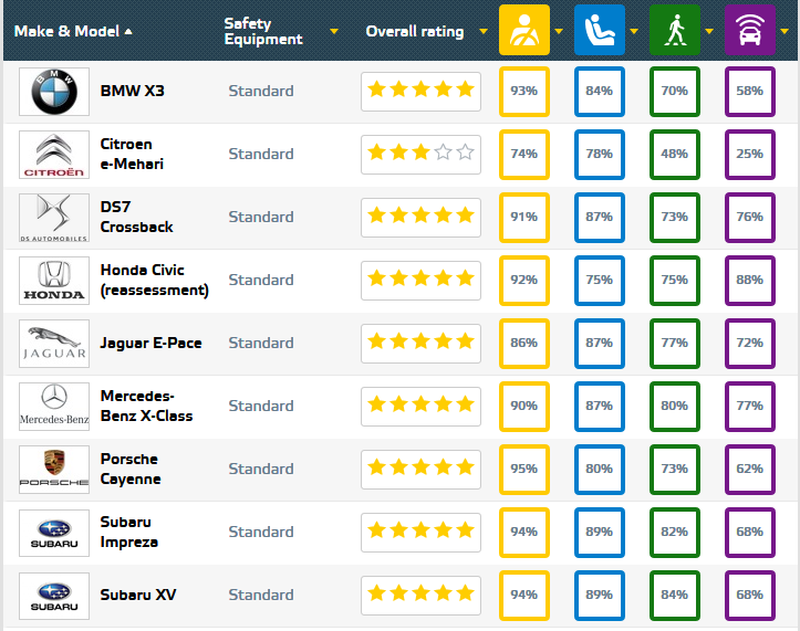Click the Jaguar logo thumbnail
The width and height of the screenshot is (800, 631).
54,343
